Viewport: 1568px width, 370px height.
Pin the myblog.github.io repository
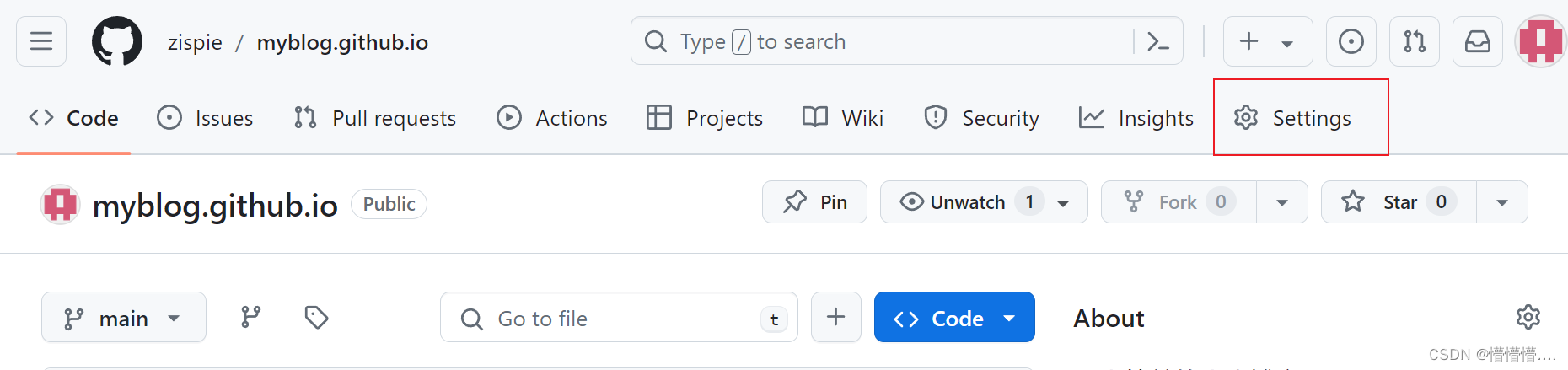pos(814,202)
